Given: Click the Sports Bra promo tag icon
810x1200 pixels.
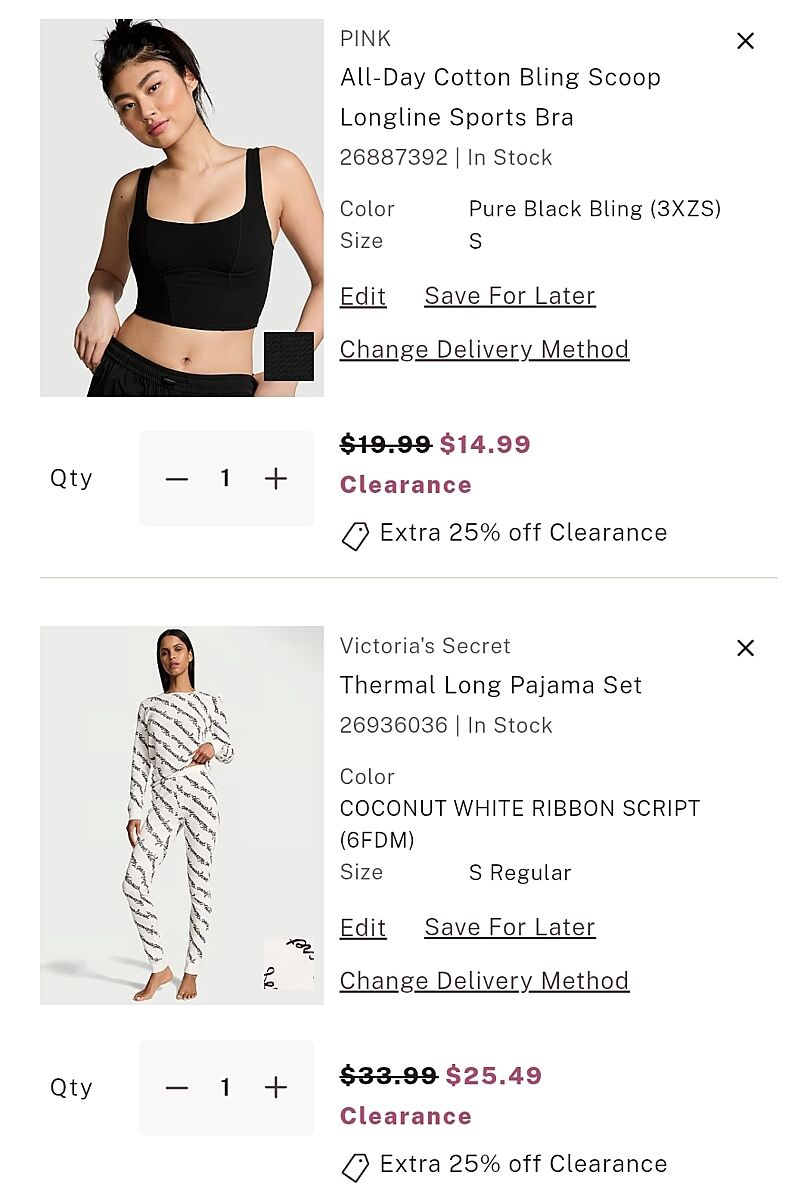Looking at the screenshot, I should (355, 535).
